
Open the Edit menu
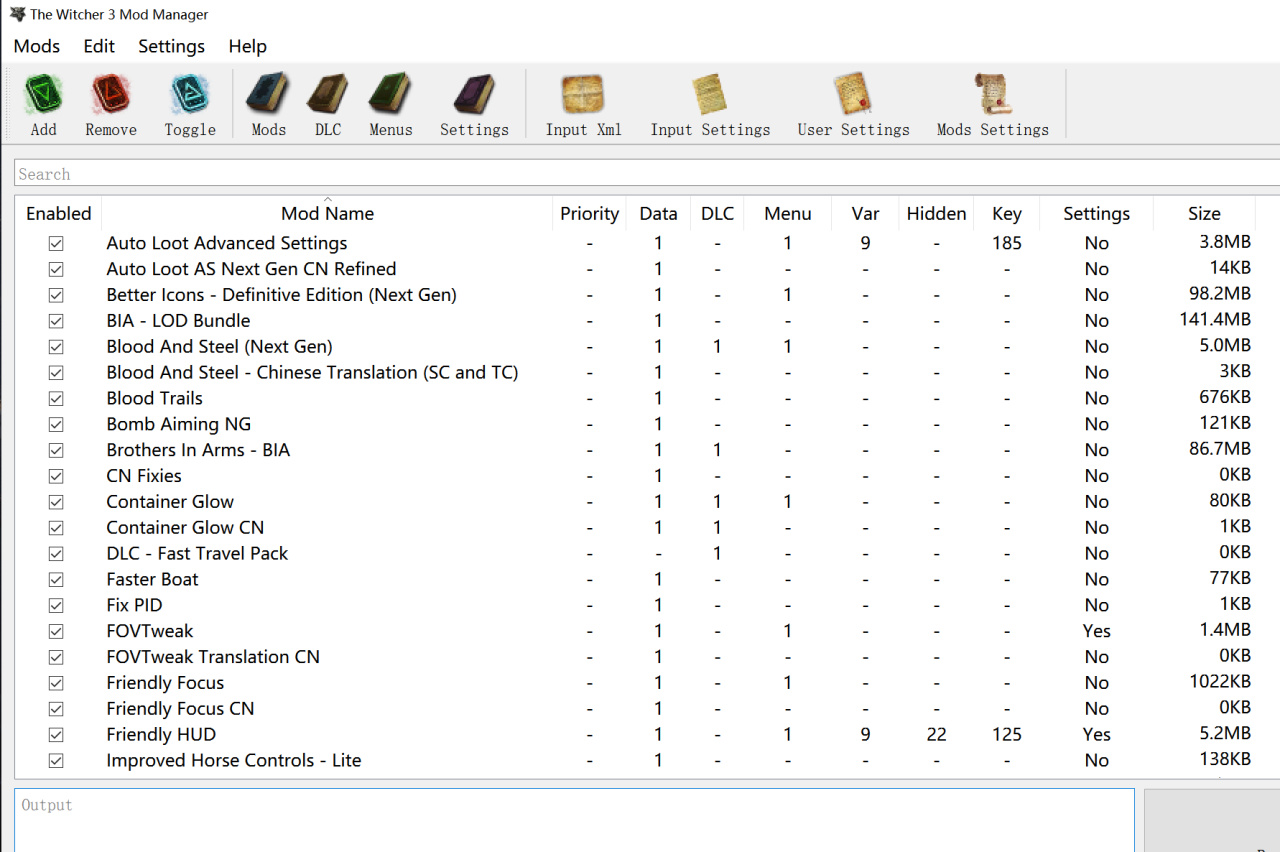point(99,46)
